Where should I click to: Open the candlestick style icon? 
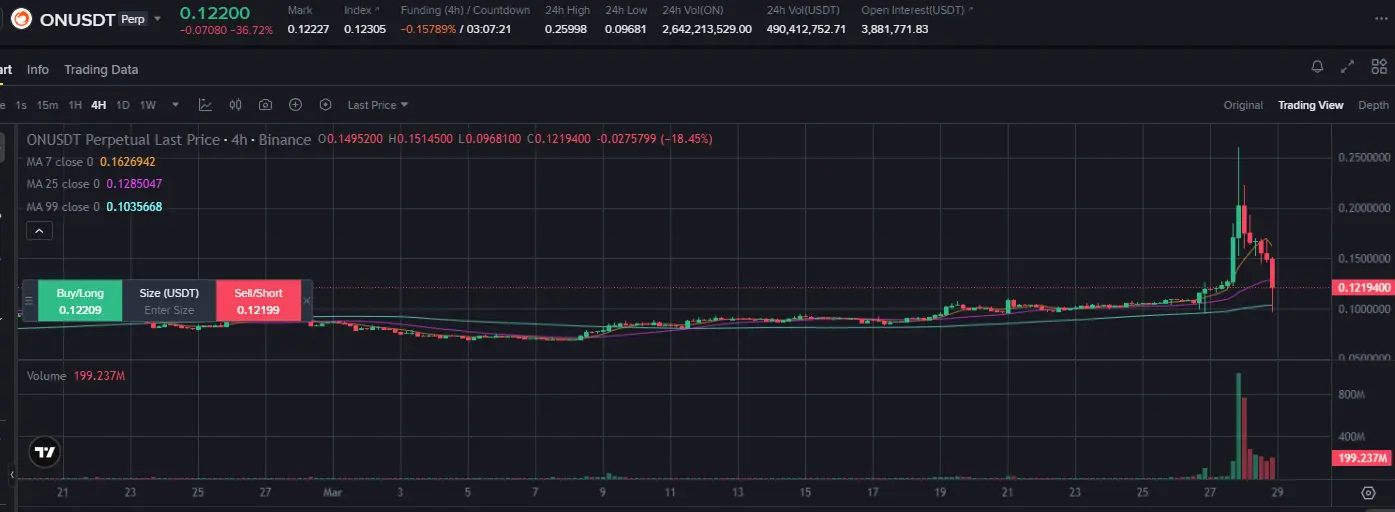[236, 105]
